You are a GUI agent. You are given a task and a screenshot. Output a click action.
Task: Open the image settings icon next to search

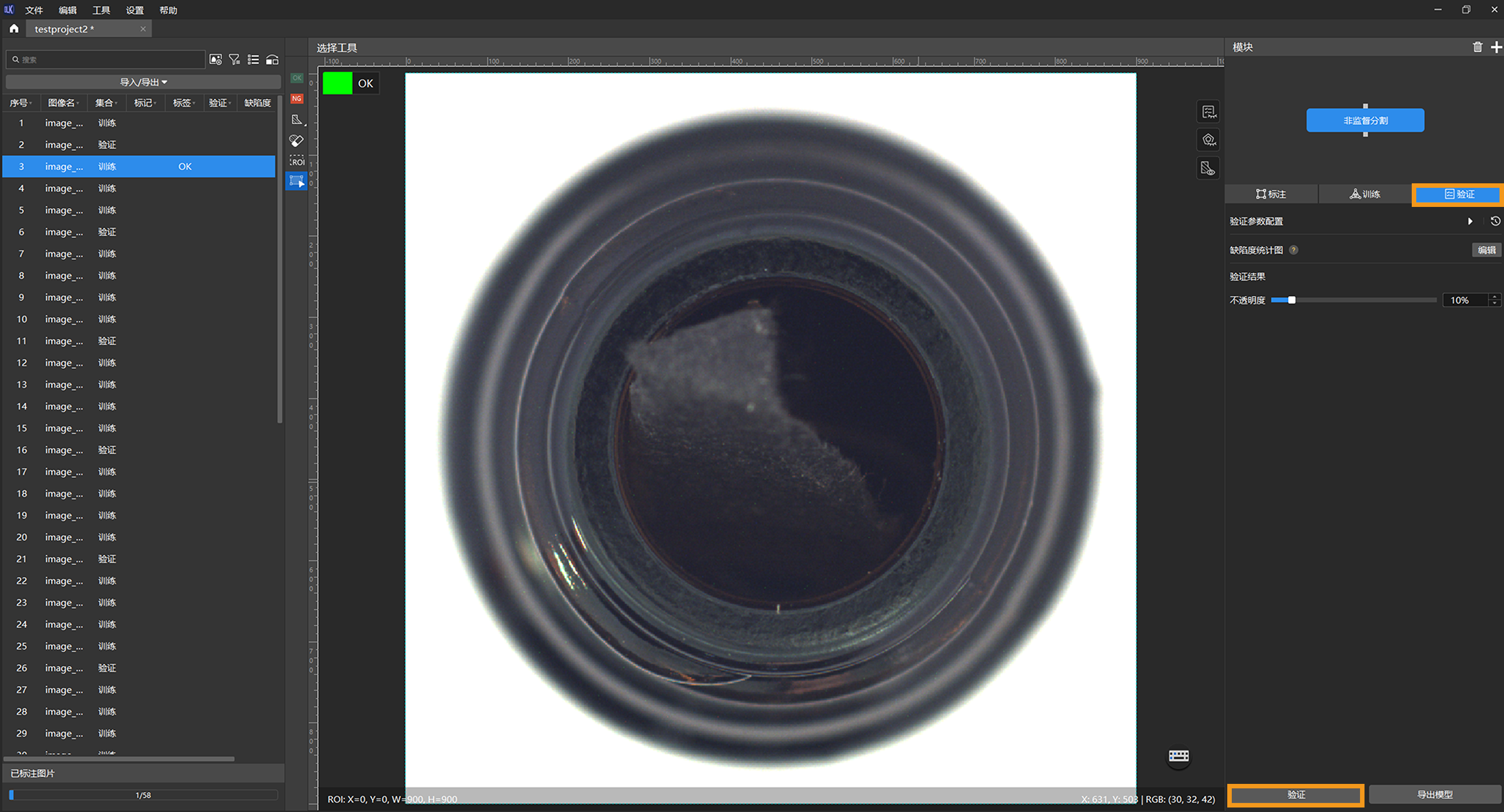tap(215, 60)
